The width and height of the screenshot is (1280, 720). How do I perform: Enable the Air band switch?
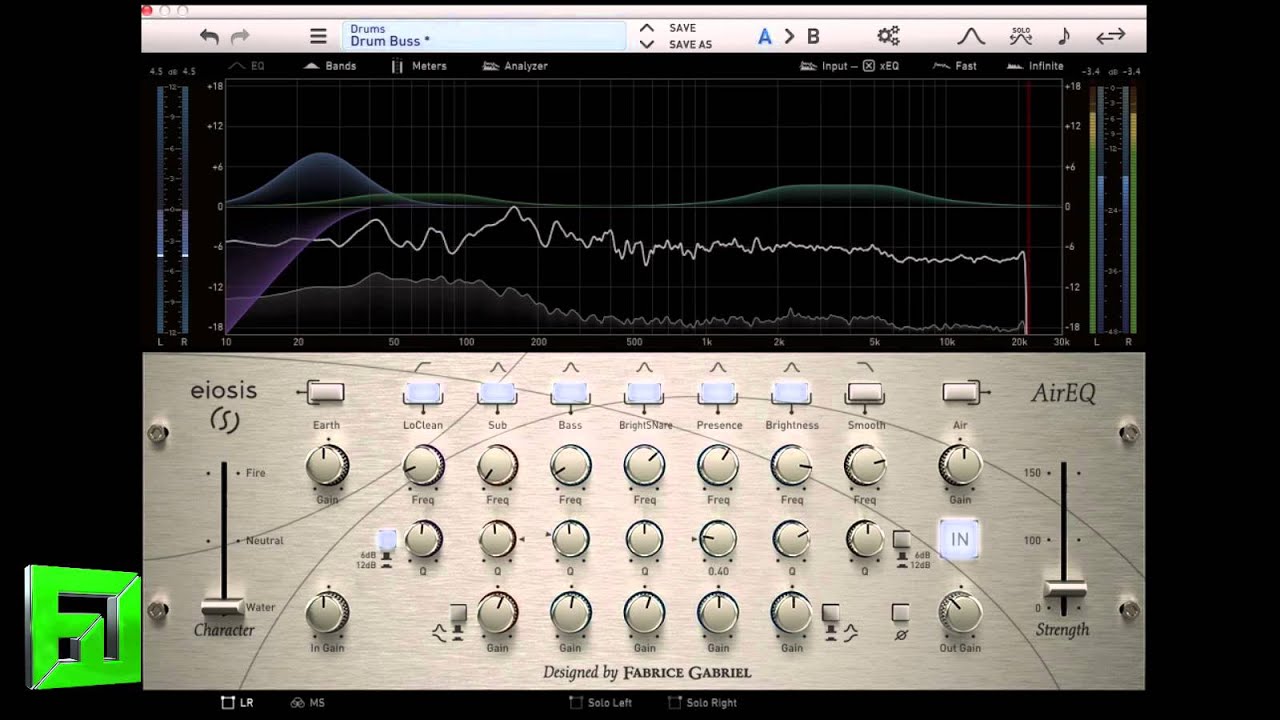pyautogui.click(x=960, y=392)
